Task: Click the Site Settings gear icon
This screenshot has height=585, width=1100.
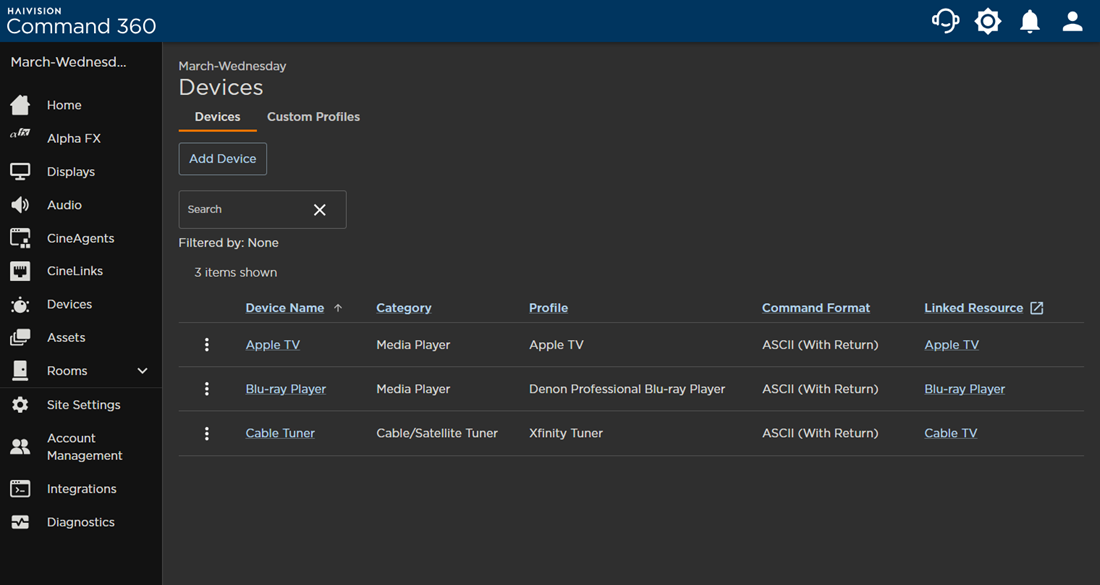Action: pos(20,405)
